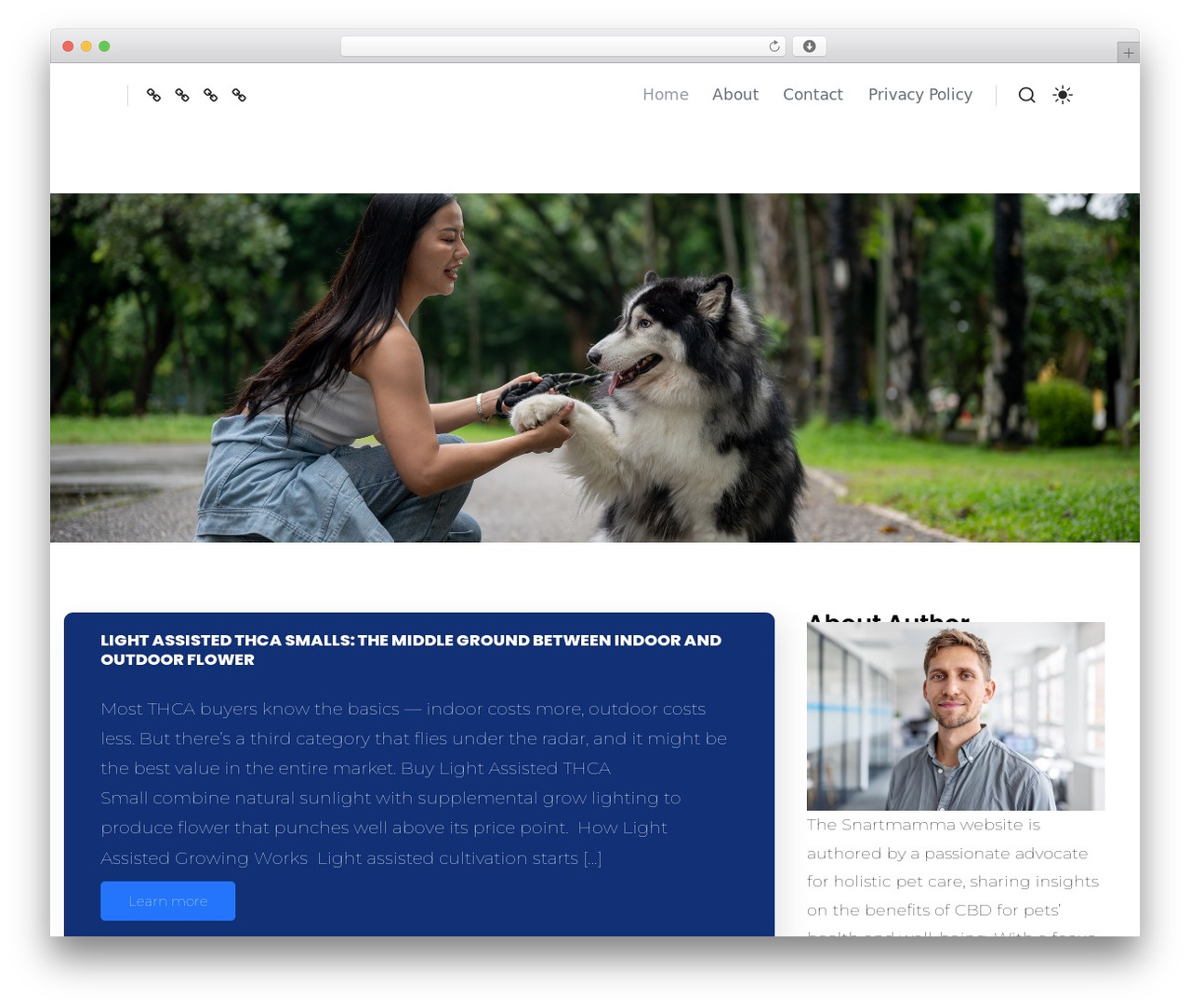Screen dimensions: 1190x1008
Task: Click the green maximize window button
Action: pos(104,46)
